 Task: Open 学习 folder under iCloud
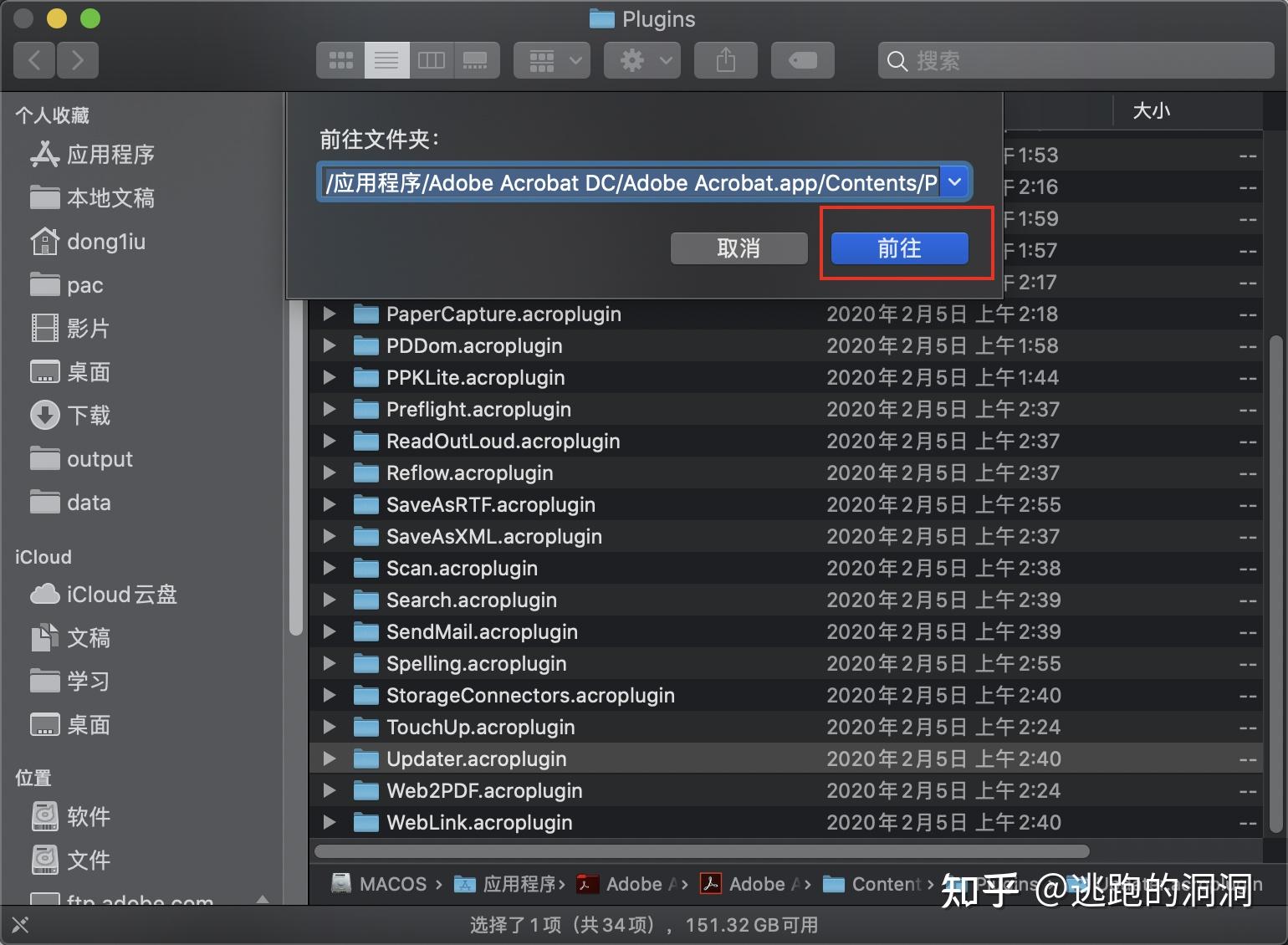70,682
